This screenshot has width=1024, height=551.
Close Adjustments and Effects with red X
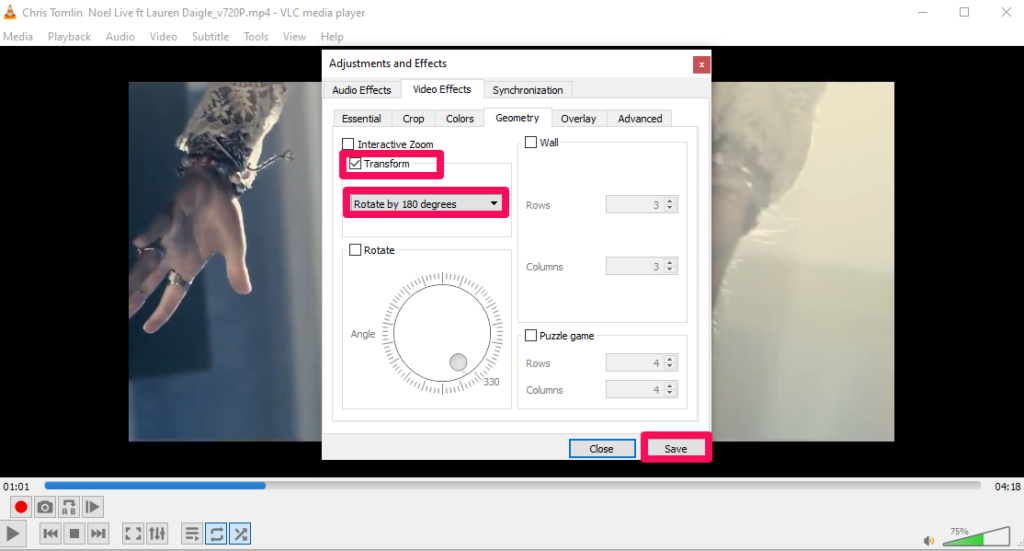701,65
